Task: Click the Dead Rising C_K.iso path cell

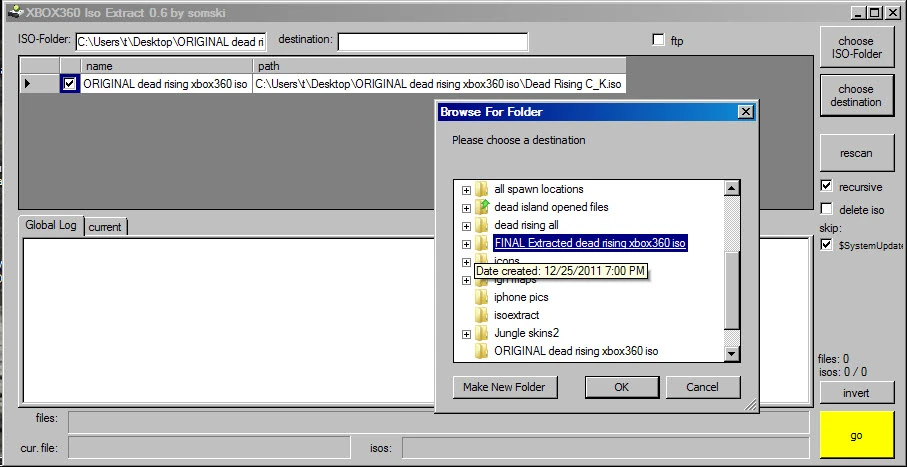Action: tap(439, 84)
